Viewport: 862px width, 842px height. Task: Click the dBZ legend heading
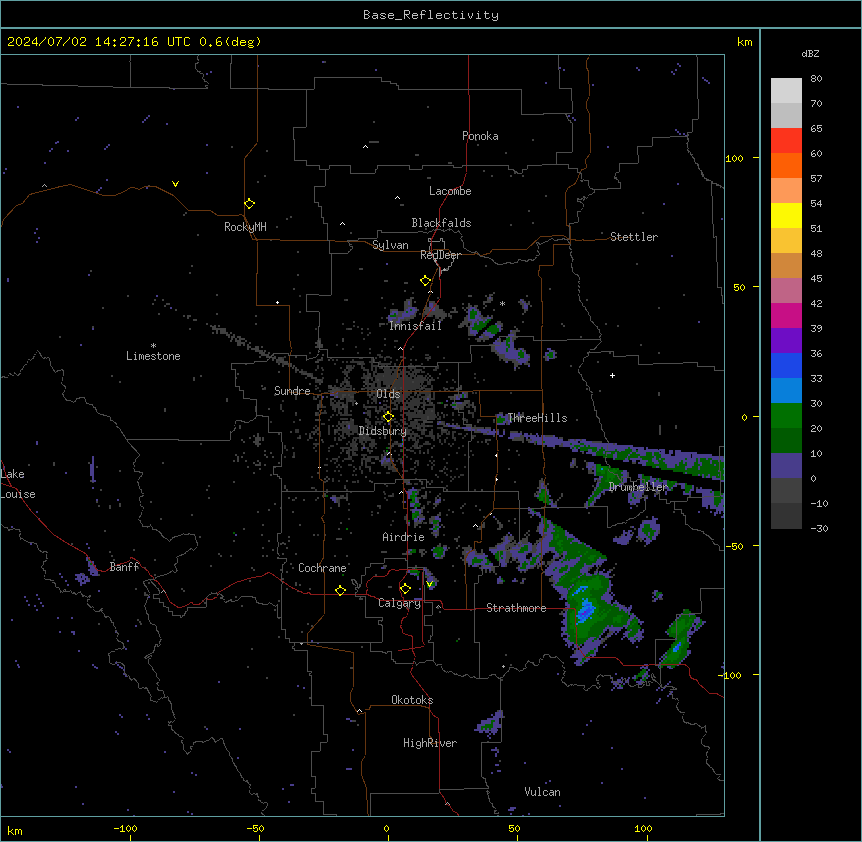tap(810, 53)
